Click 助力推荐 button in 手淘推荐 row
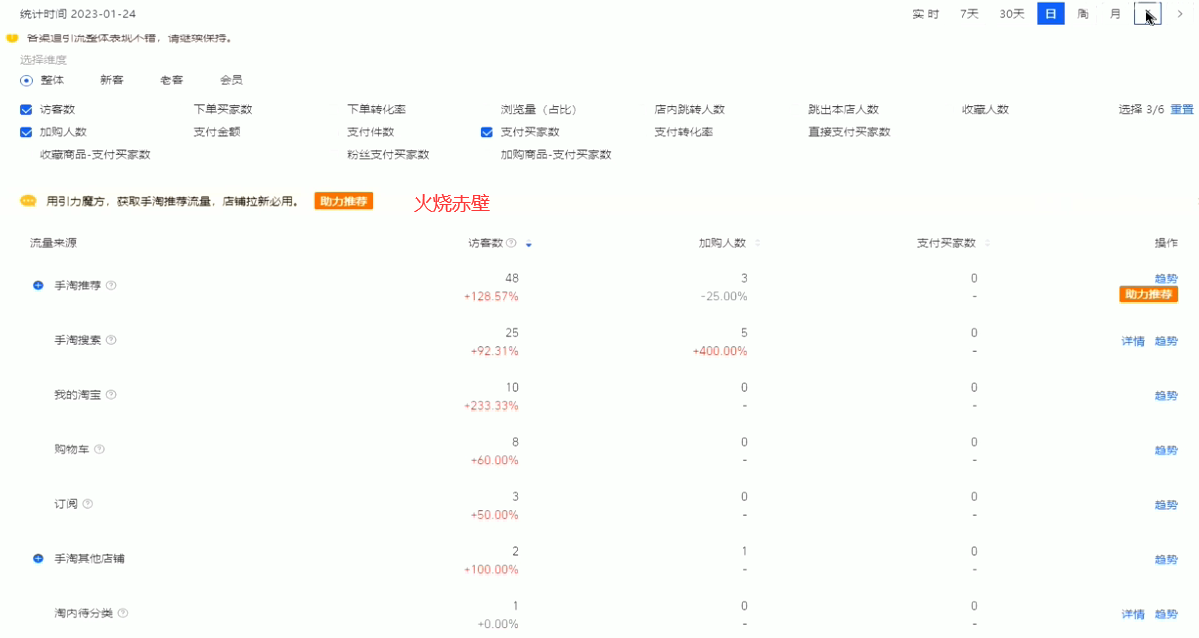 [1149, 295]
